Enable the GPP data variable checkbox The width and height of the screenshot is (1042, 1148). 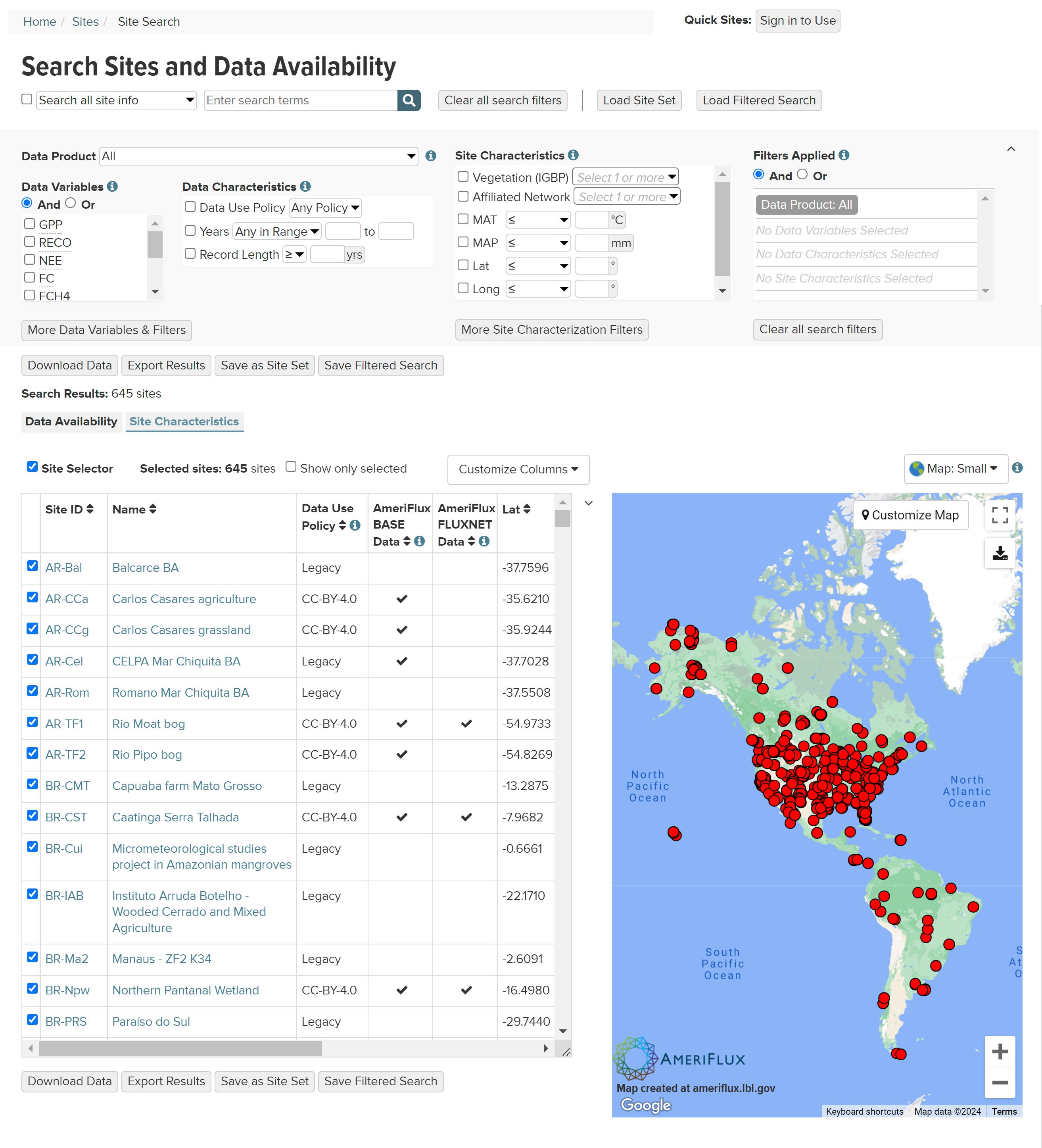(x=30, y=224)
